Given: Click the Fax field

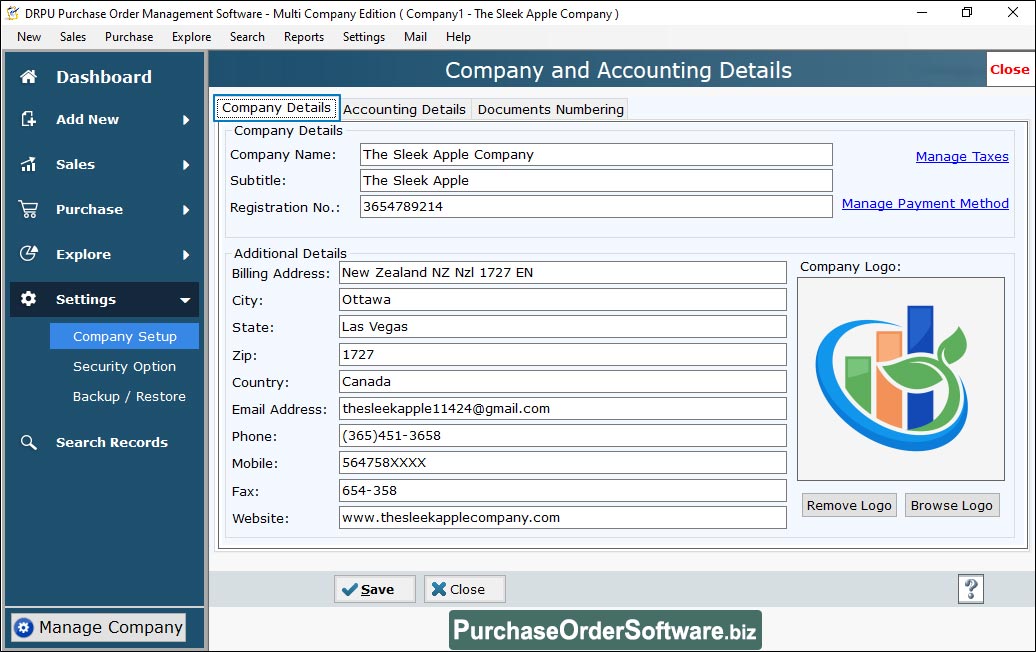Looking at the screenshot, I should (562, 490).
